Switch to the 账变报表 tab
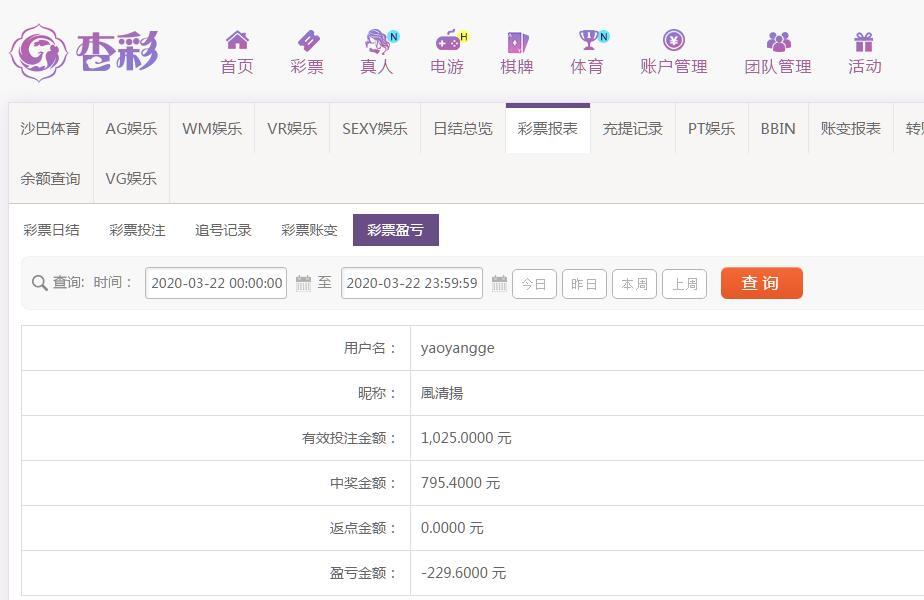This screenshot has width=924, height=600. coord(851,128)
